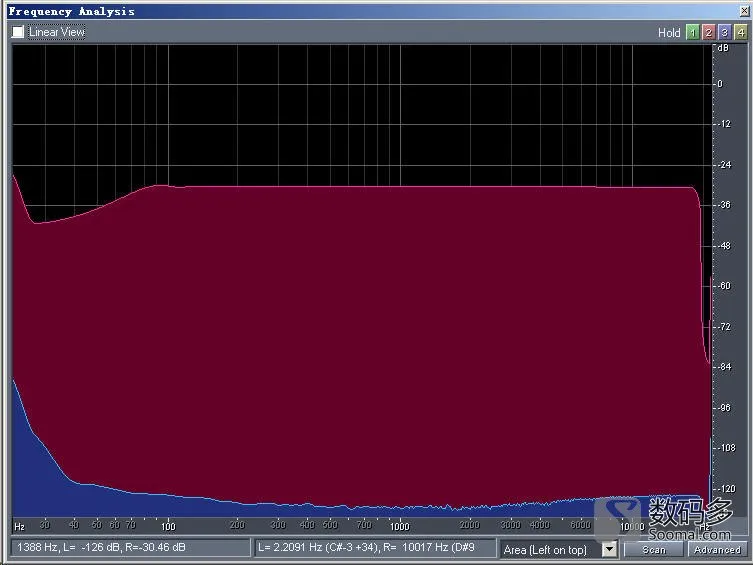
Task: Click Hold button 4 (yellow)
Action: point(741,33)
